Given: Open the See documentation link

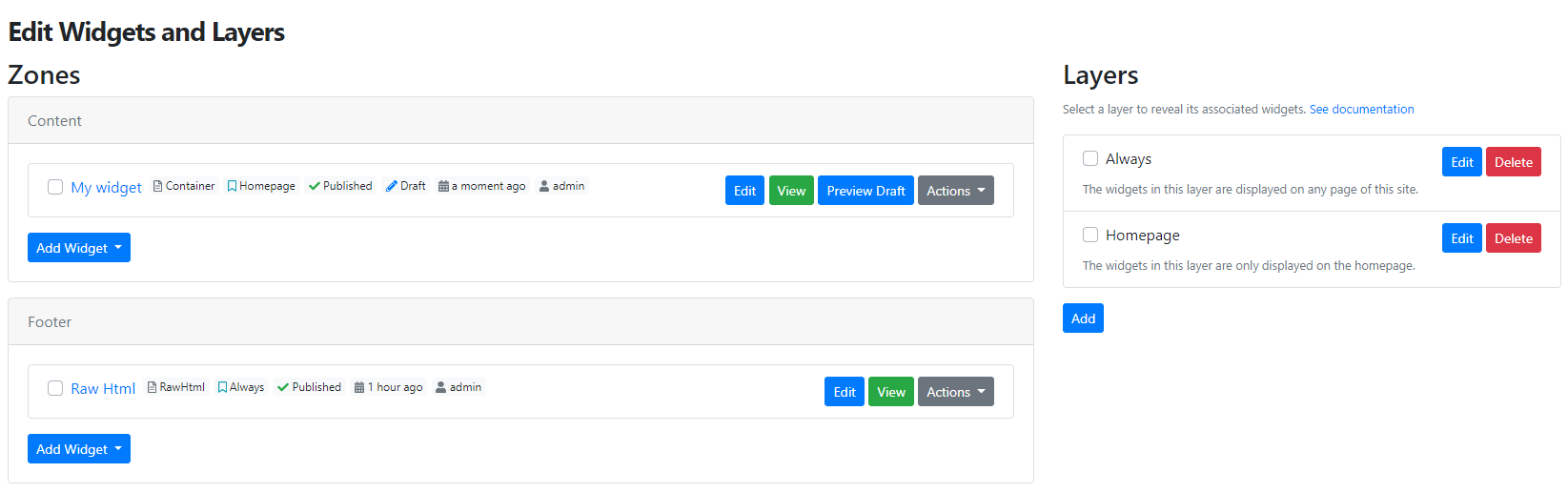Looking at the screenshot, I should click(1361, 110).
